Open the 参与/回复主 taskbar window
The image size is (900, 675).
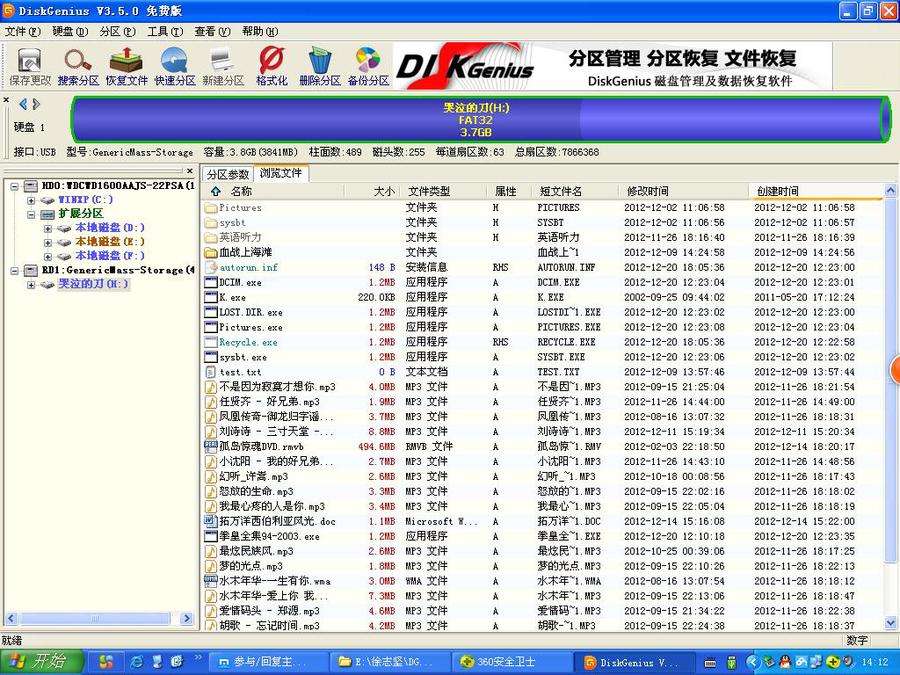pyautogui.click(x=269, y=662)
